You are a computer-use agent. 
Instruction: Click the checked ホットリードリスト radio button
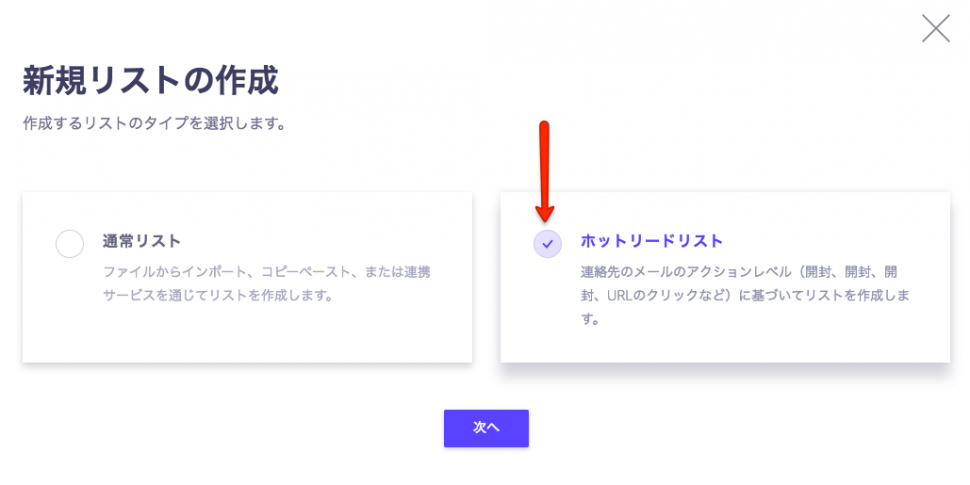coord(547,243)
